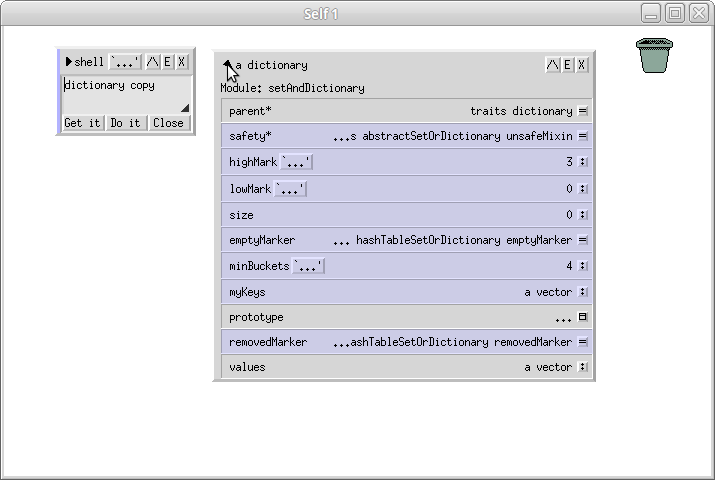Click 'a vector' value in values row
The width and height of the screenshot is (715, 480).
coord(548,367)
